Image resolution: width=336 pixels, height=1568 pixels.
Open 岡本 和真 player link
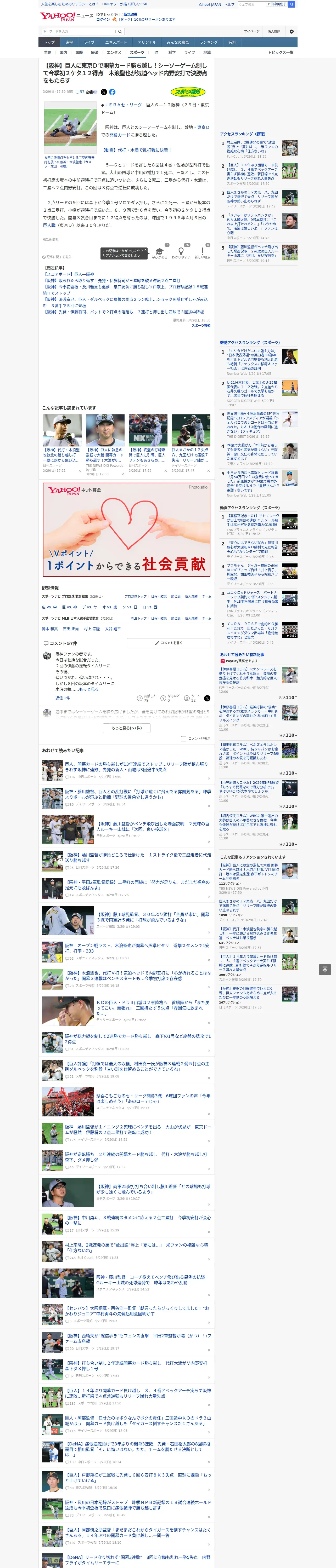[x=50, y=629]
